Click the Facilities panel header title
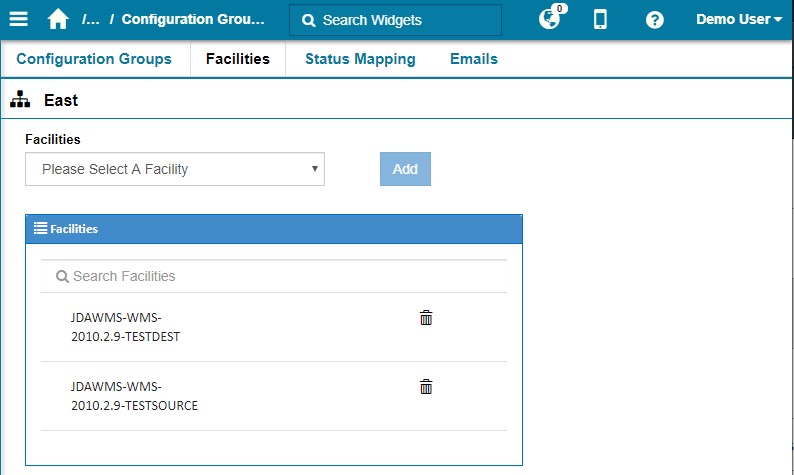This screenshot has height=475, width=794. (74, 229)
